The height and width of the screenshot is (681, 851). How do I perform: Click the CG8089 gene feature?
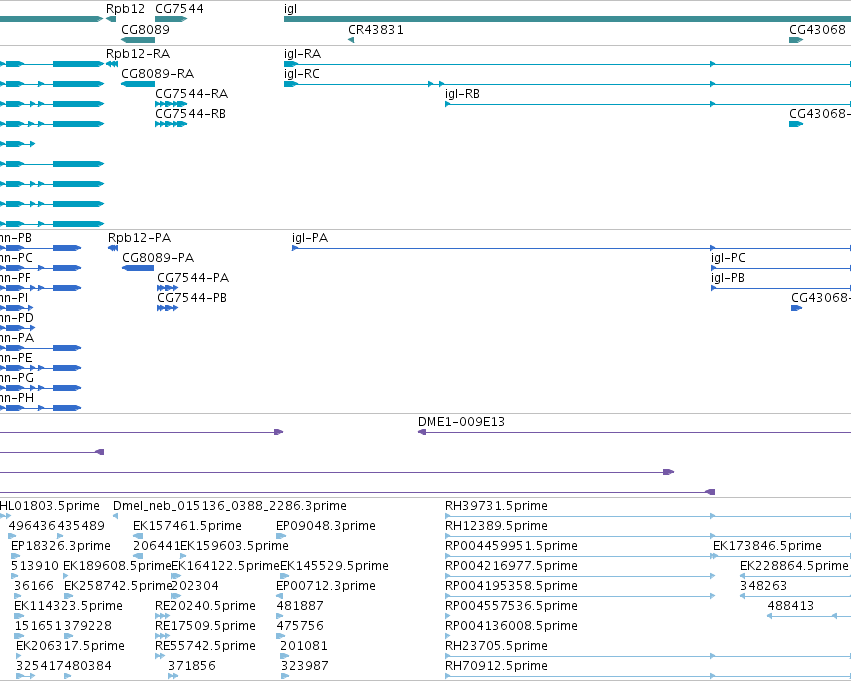(138, 40)
